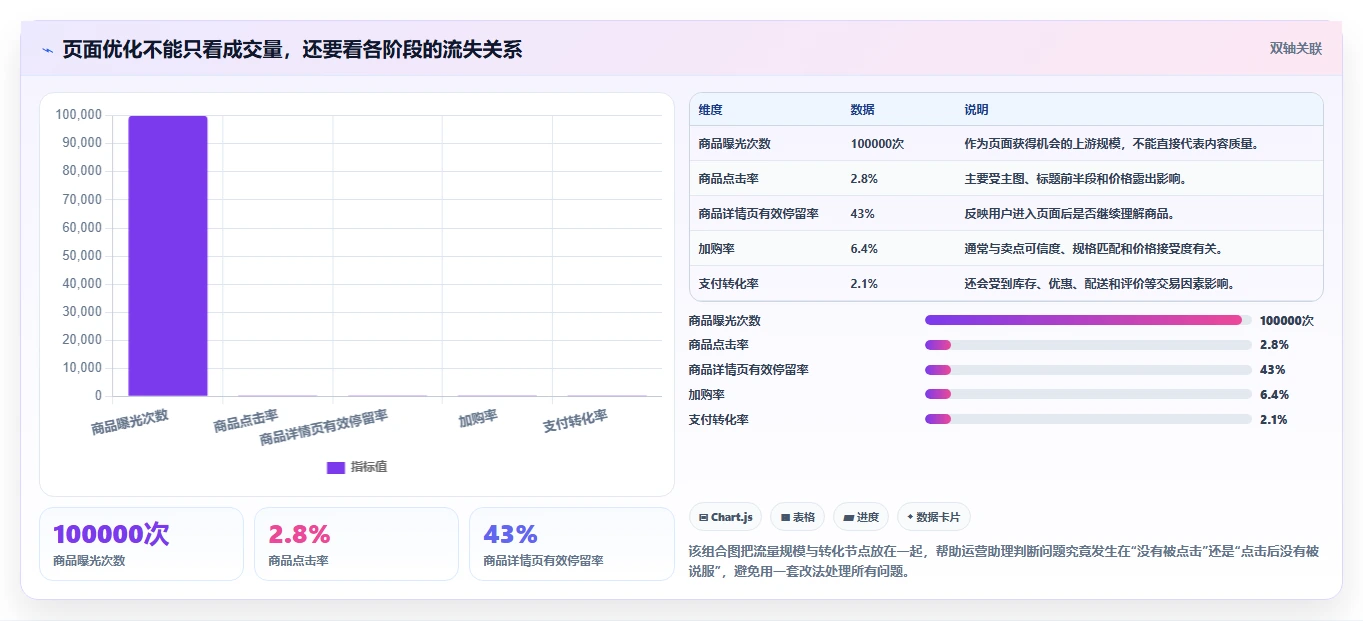Click the 页面优化 title heading
The width and height of the screenshot is (1363, 621).
click(x=292, y=49)
